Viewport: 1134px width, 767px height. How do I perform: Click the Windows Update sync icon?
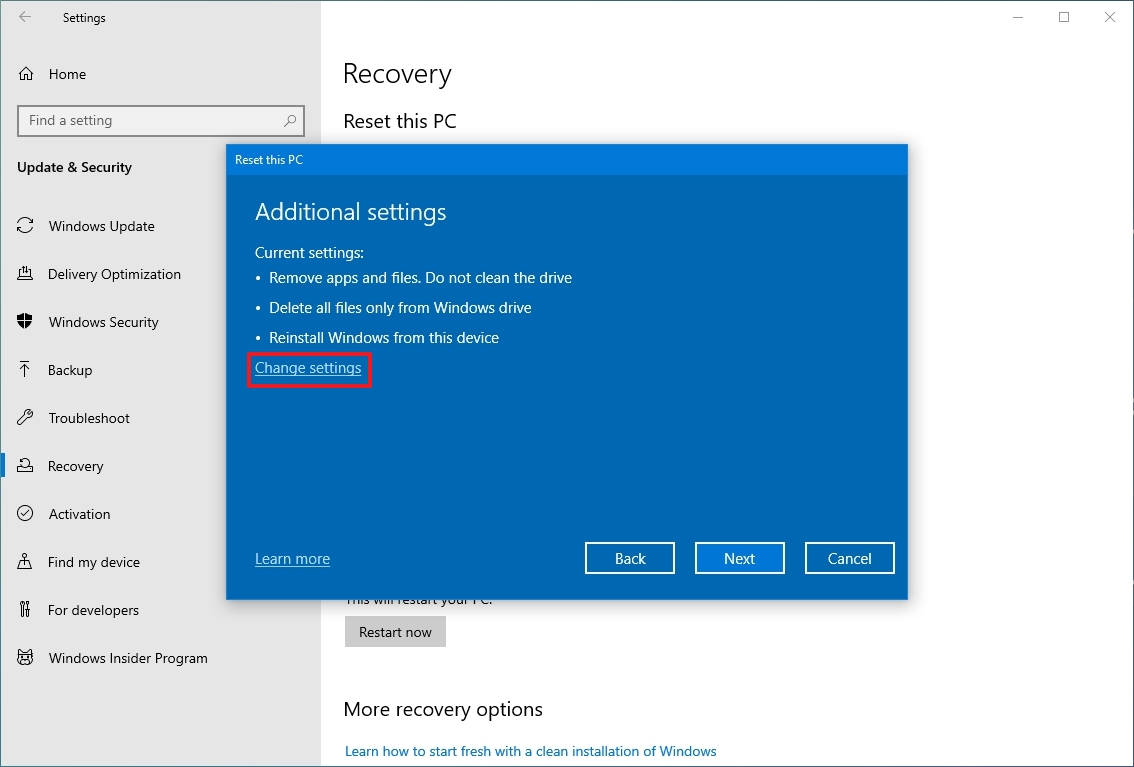tap(25, 226)
